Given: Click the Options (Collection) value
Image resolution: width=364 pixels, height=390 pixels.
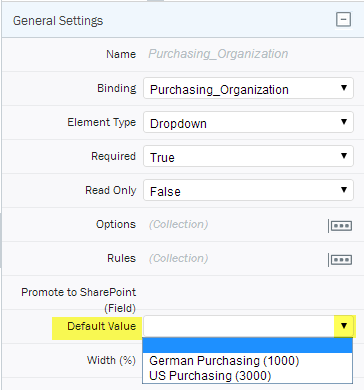Looking at the screenshot, I should [x=179, y=224].
